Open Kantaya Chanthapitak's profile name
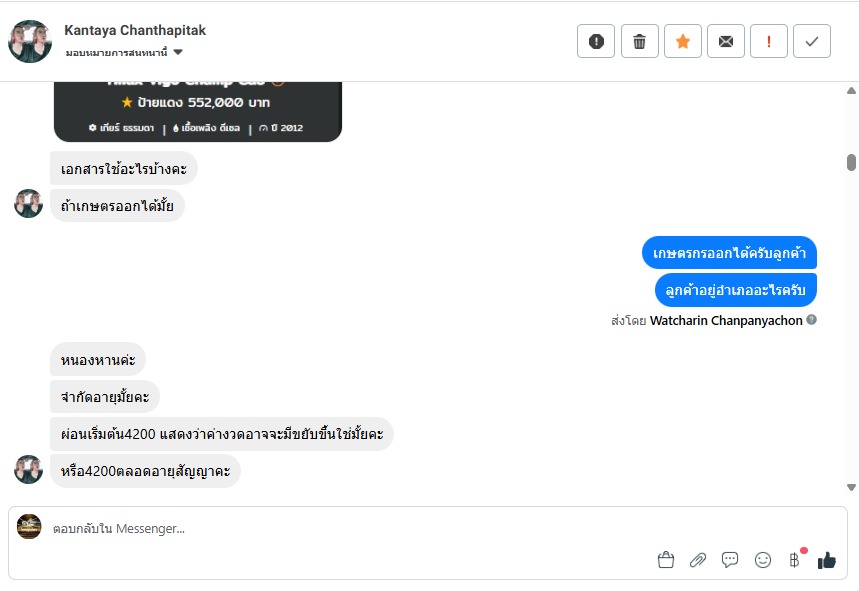 (135, 30)
